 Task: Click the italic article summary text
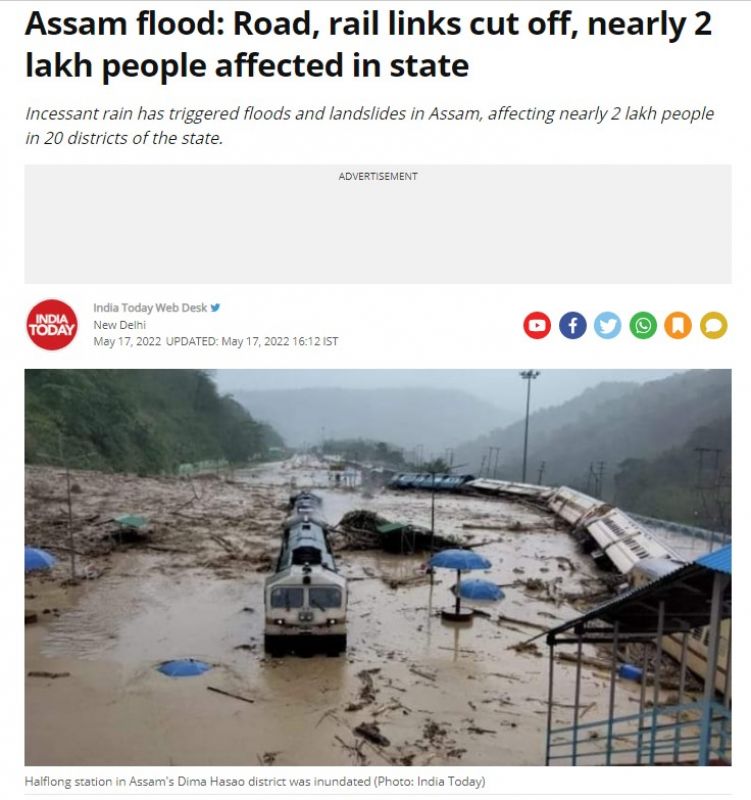[369, 126]
